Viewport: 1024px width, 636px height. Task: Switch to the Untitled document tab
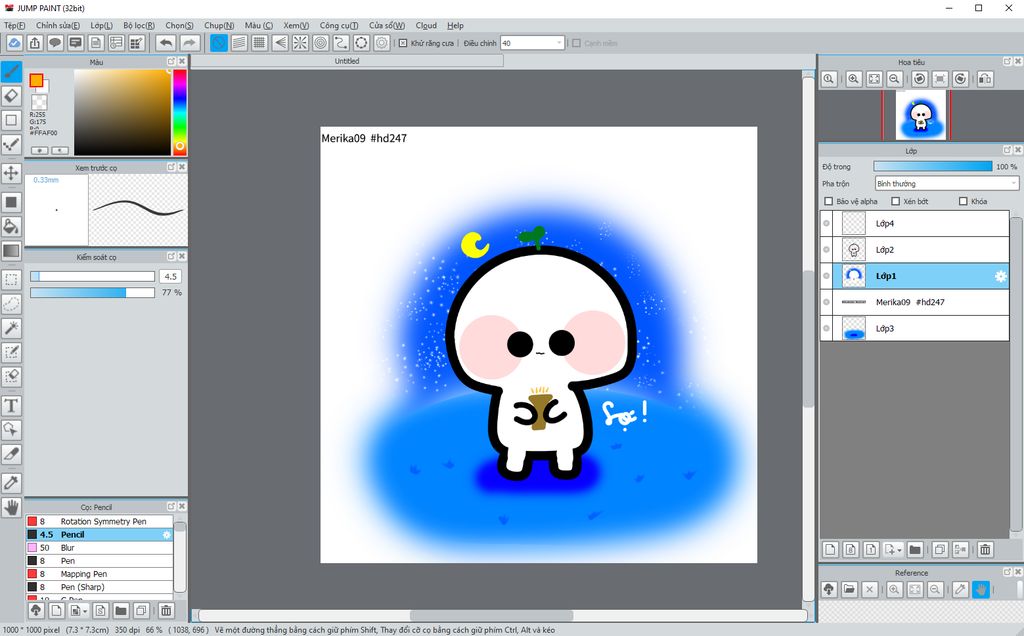click(x=347, y=61)
